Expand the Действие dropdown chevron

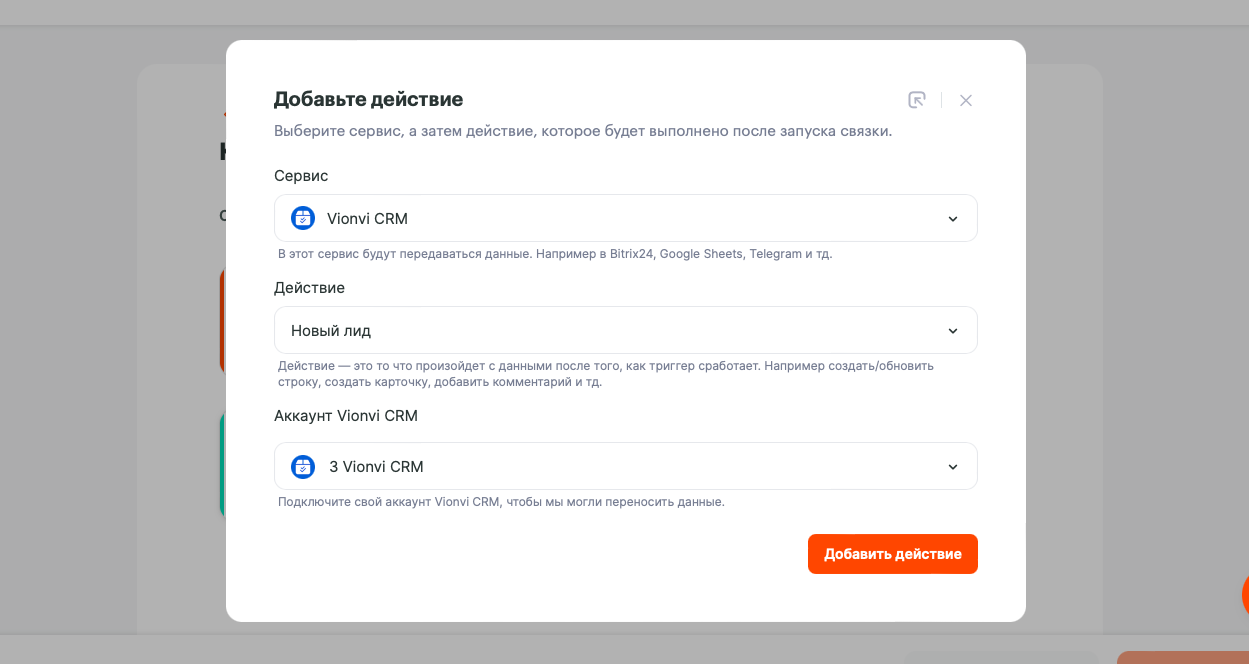[953, 331]
